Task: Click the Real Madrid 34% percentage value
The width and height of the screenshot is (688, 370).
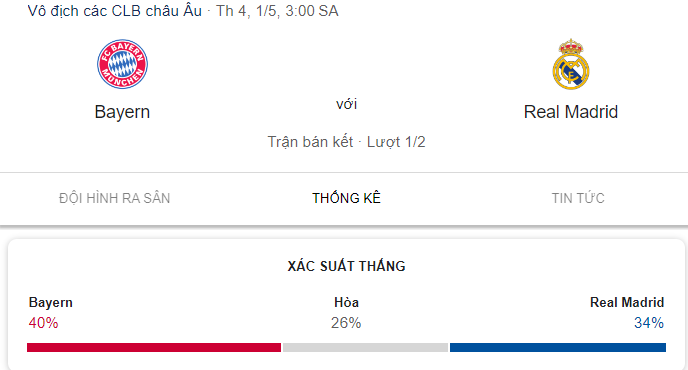Action: point(649,323)
